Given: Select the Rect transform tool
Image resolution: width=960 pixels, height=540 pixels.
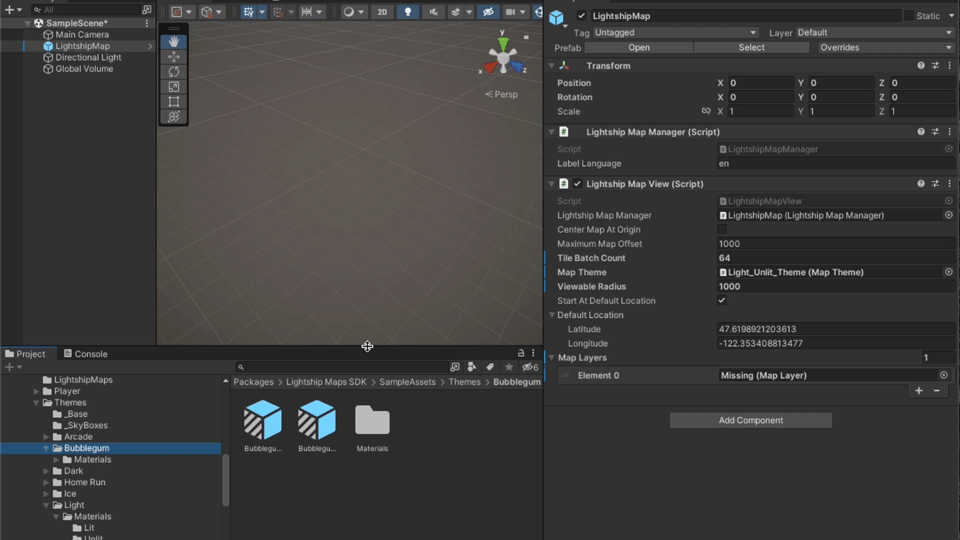Looking at the screenshot, I should click(x=174, y=102).
